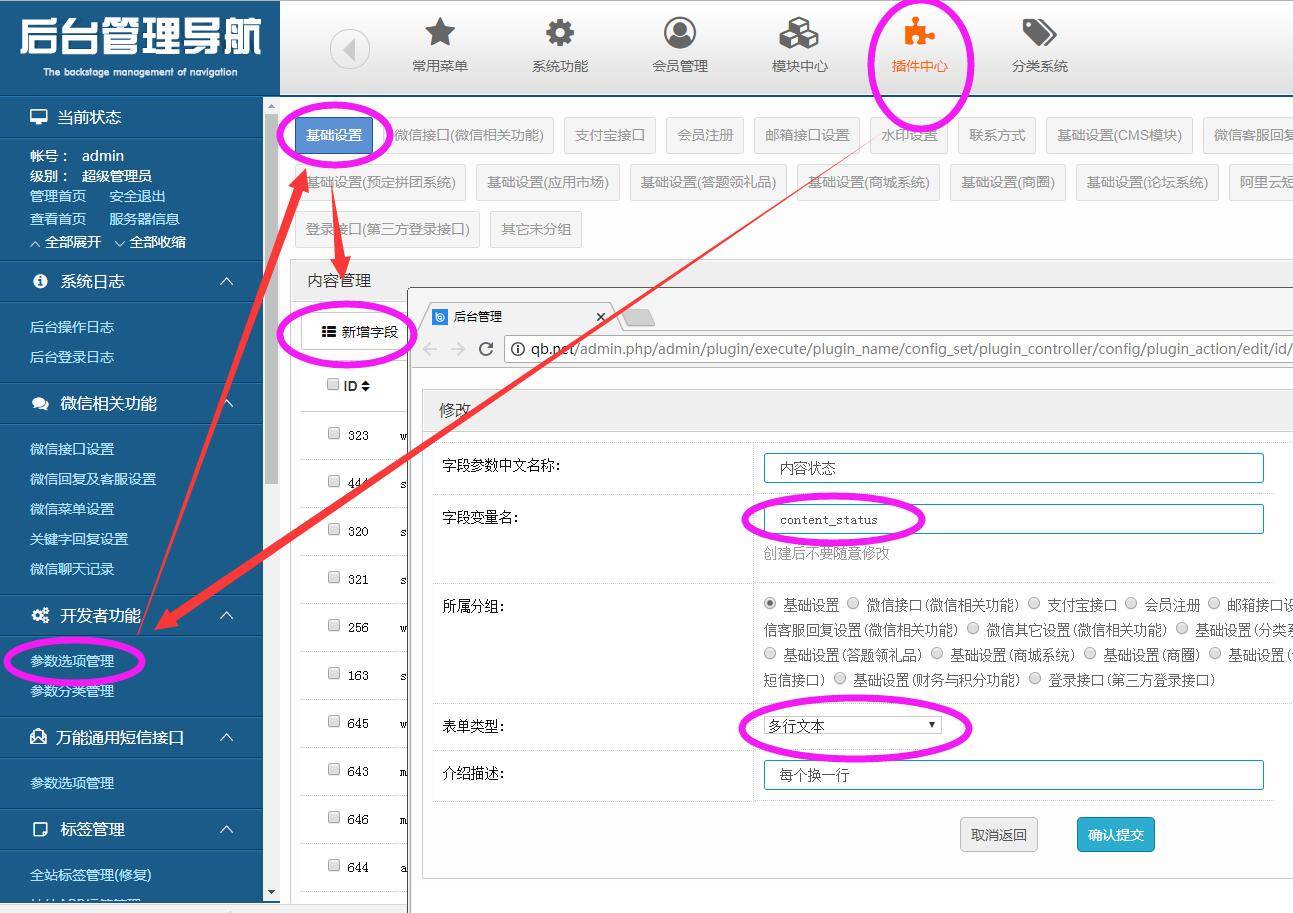Open the 表单类型 多行文本 dropdown

[x=853, y=726]
